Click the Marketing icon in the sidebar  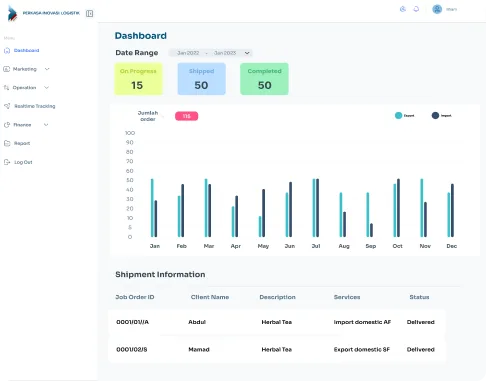pyautogui.click(x=7, y=69)
